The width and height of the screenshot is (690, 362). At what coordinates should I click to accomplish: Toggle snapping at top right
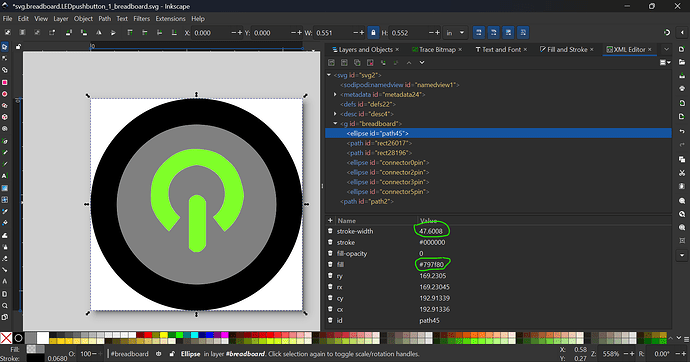(x=667, y=33)
